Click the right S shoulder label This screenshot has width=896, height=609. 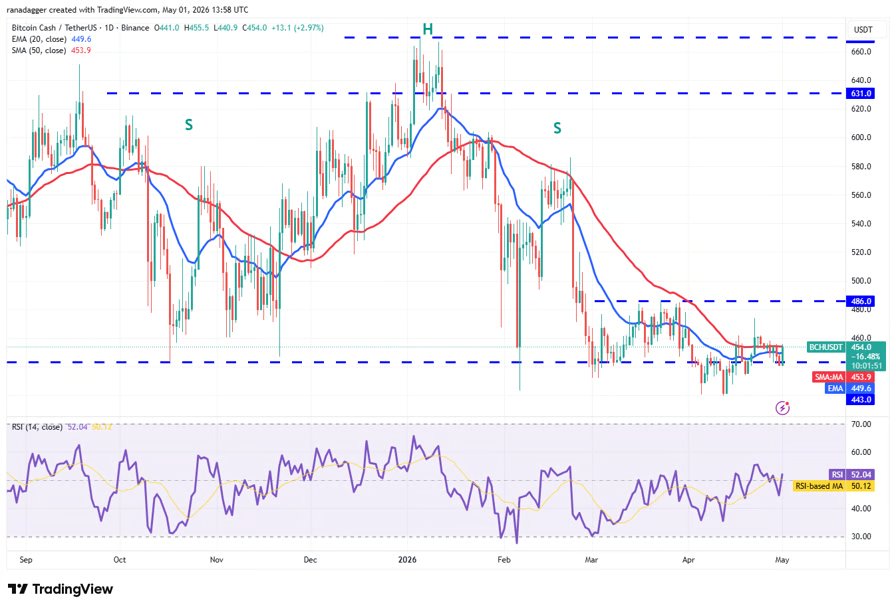pyautogui.click(x=557, y=128)
